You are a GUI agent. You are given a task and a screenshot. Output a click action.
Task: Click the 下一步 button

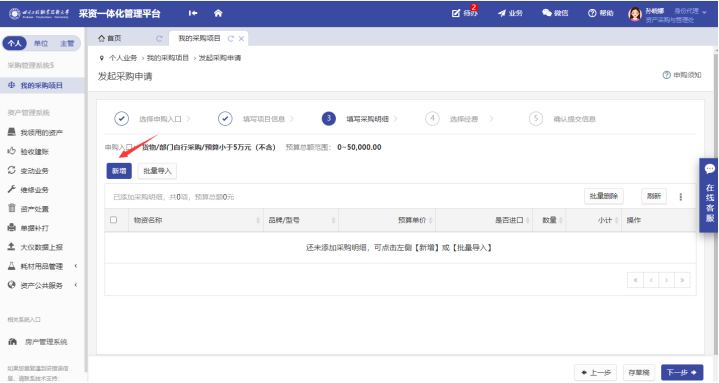(x=682, y=372)
